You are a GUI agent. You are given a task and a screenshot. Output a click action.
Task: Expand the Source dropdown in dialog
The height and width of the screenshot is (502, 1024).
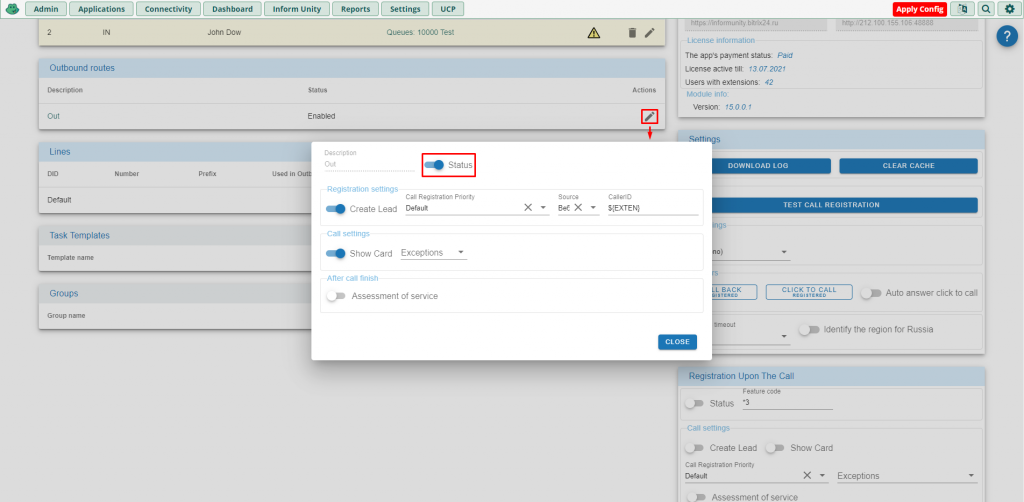(594, 208)
